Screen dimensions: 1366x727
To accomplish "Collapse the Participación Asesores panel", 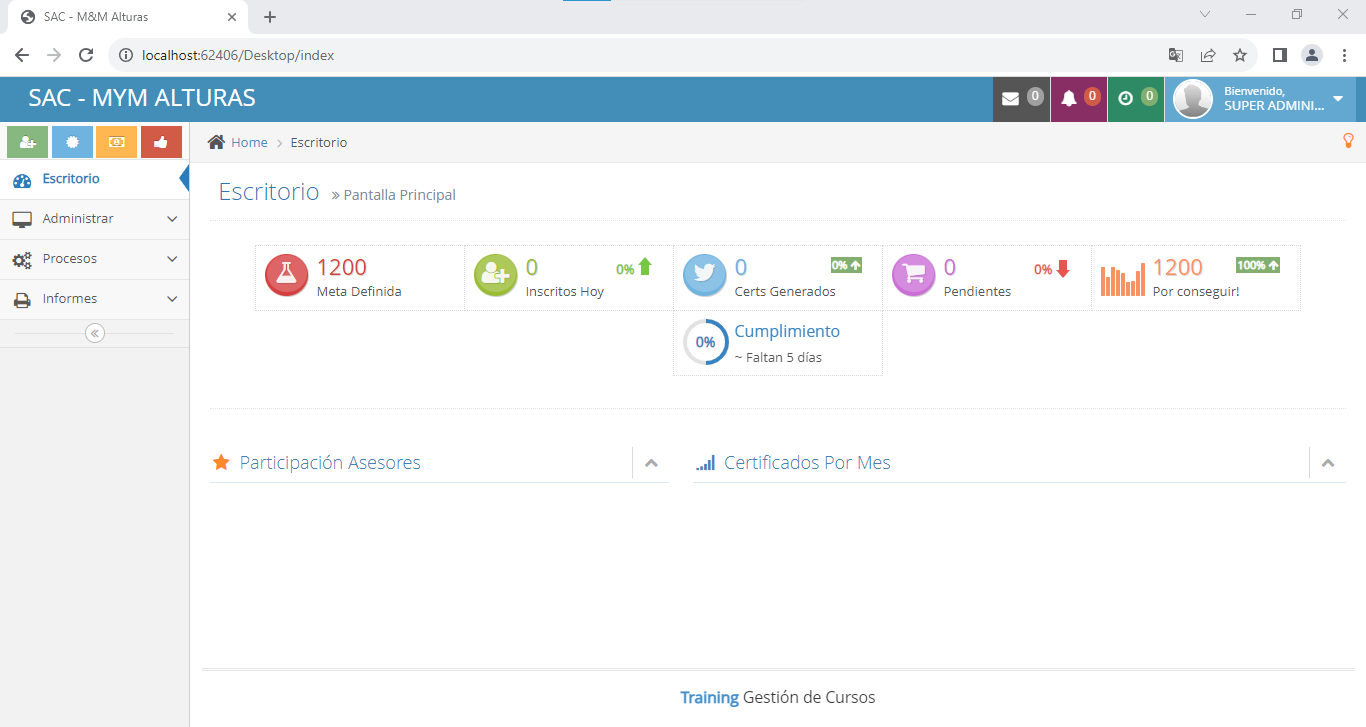I will pos(652,463).
